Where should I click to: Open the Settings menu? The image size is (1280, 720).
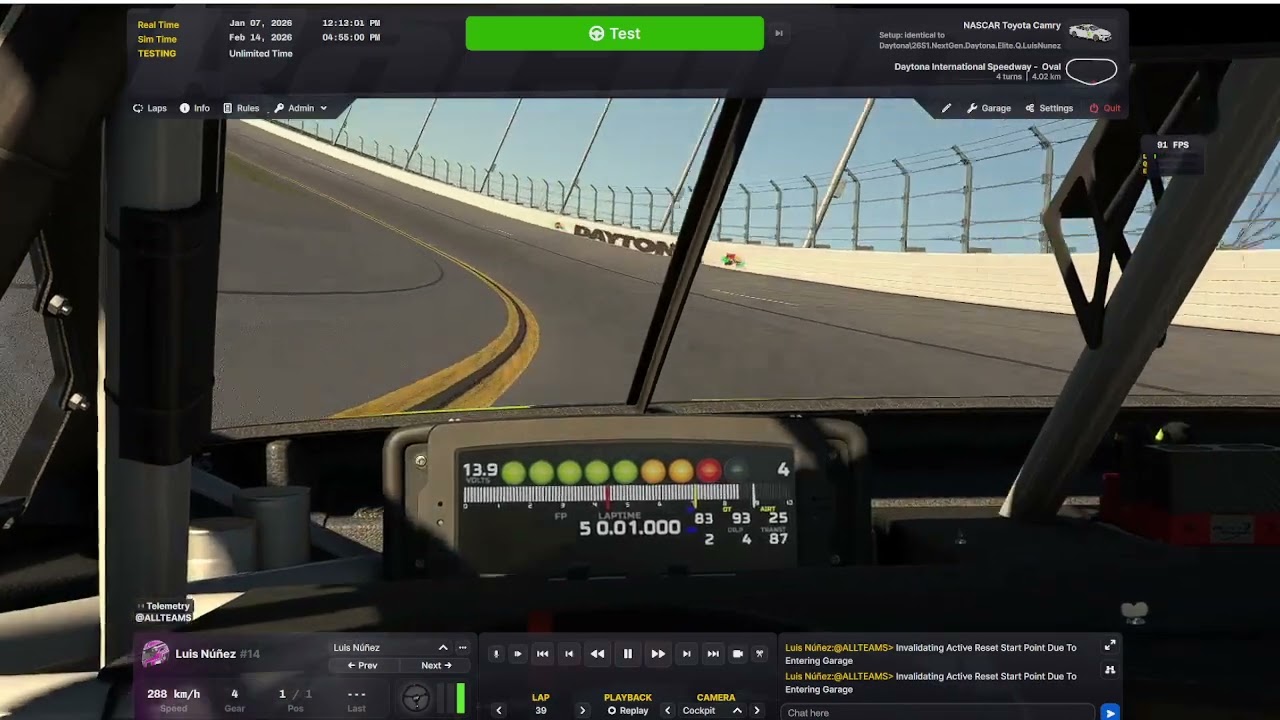1049,108
